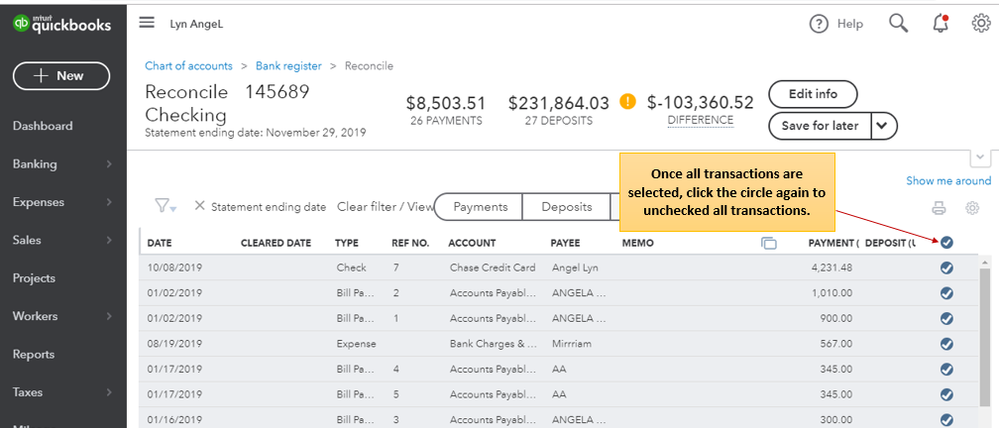Image resolution: width=999 pixels, height=428 pixels.
Task: Click the 10/08/2019 date cell
Action: (175, 268)
